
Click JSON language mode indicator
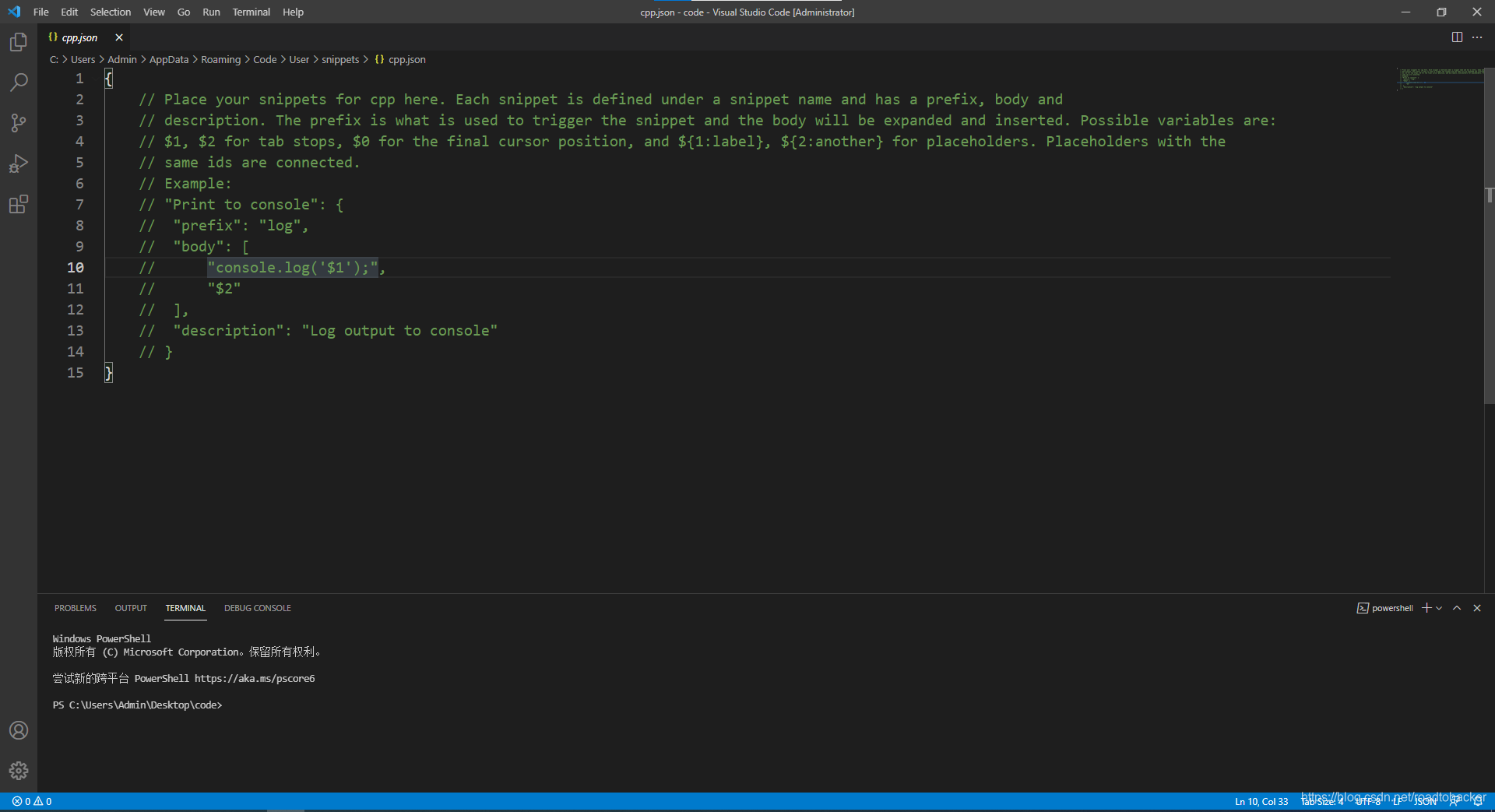(1426, 801)
